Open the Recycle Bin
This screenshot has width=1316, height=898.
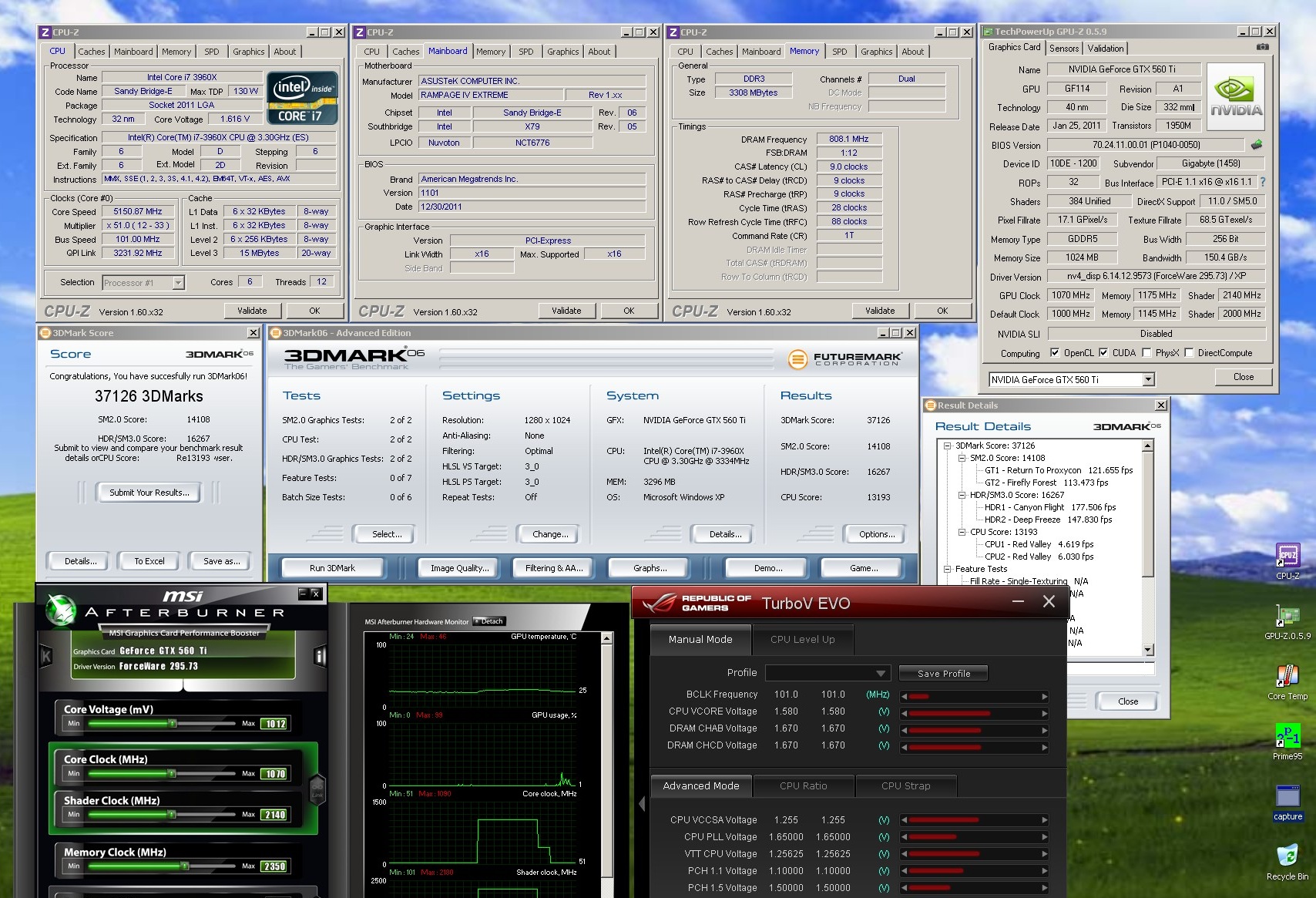(x=1287, y=862)
